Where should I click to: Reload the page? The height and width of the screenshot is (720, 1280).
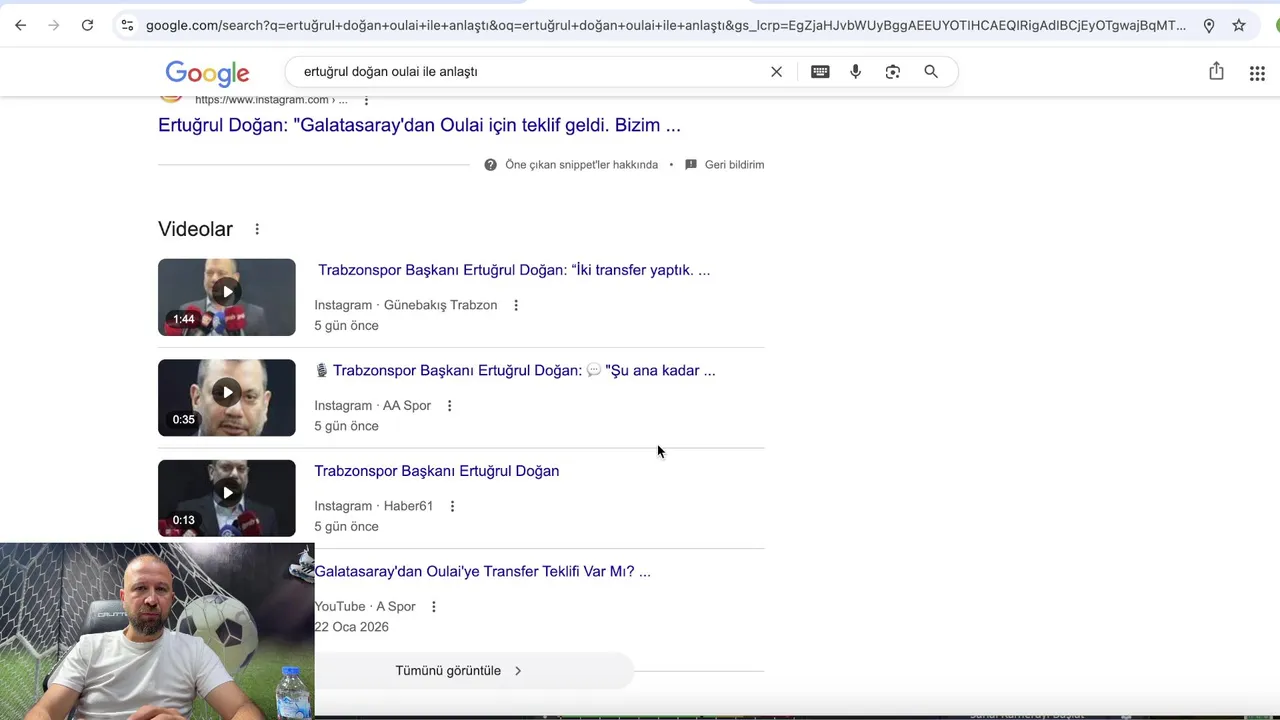pyautogui.click(x=87, y=25)
